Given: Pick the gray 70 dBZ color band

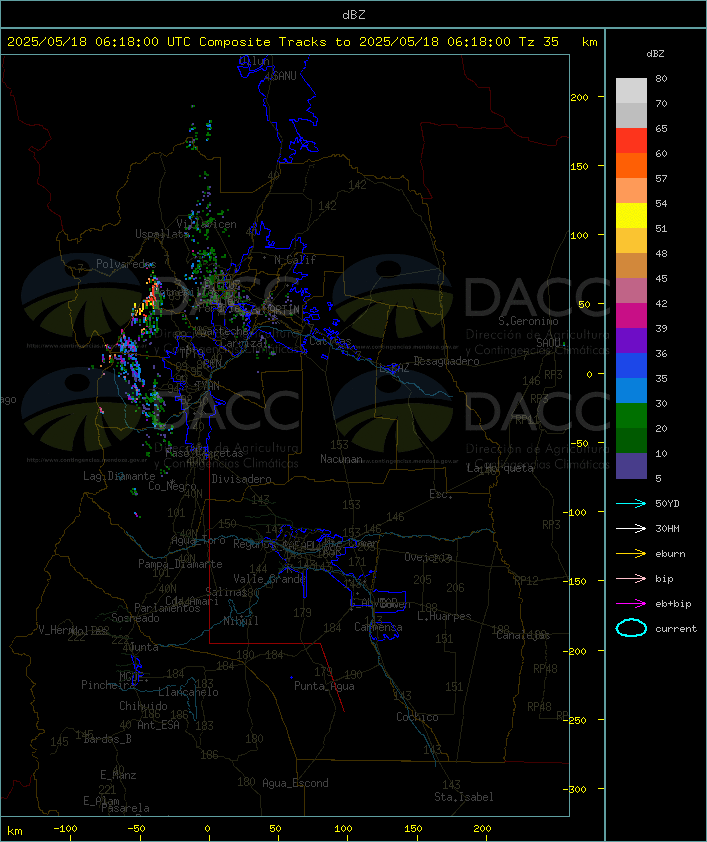Looking at the screenshot, I should click(631, 115).
